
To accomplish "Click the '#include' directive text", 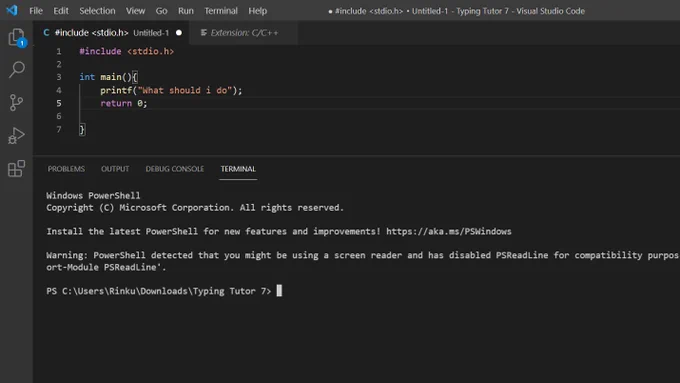I will (x=100, y=51).
